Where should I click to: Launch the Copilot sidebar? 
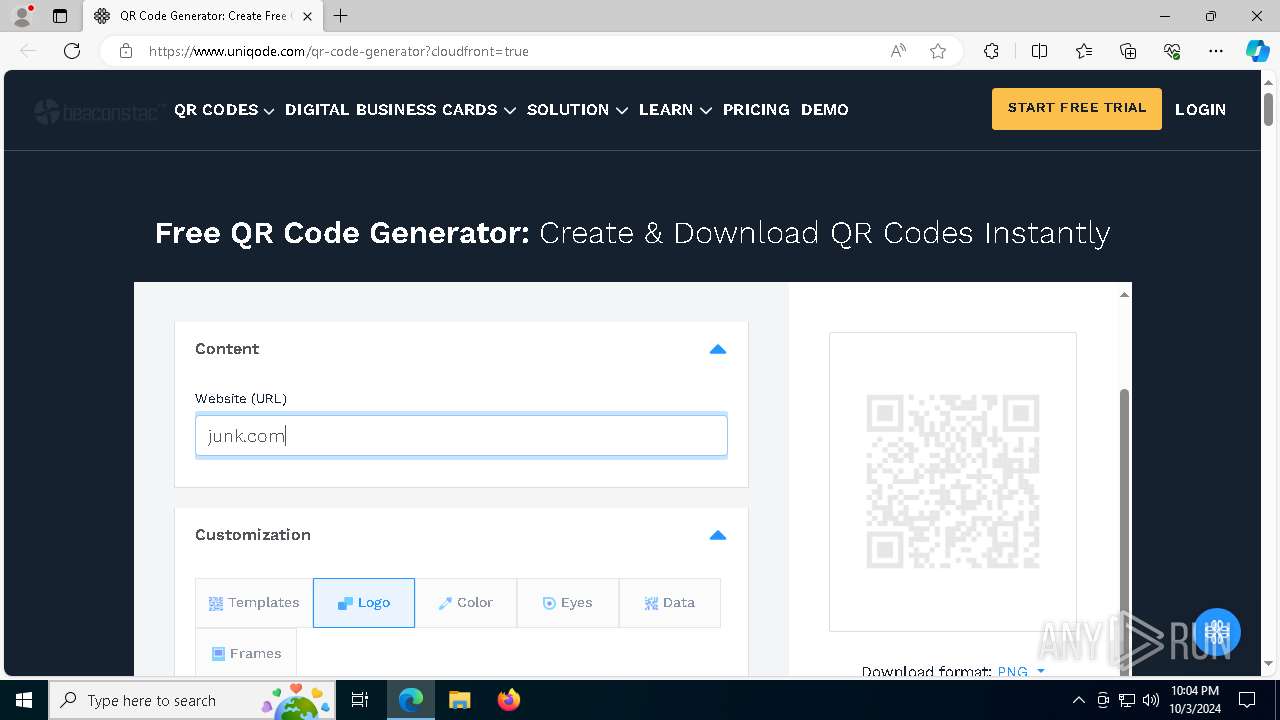click(1257, 51)
